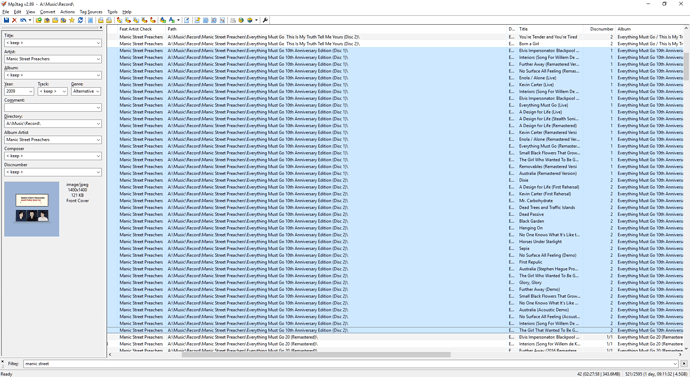Click the Year field showing 2009

(19, 92)
